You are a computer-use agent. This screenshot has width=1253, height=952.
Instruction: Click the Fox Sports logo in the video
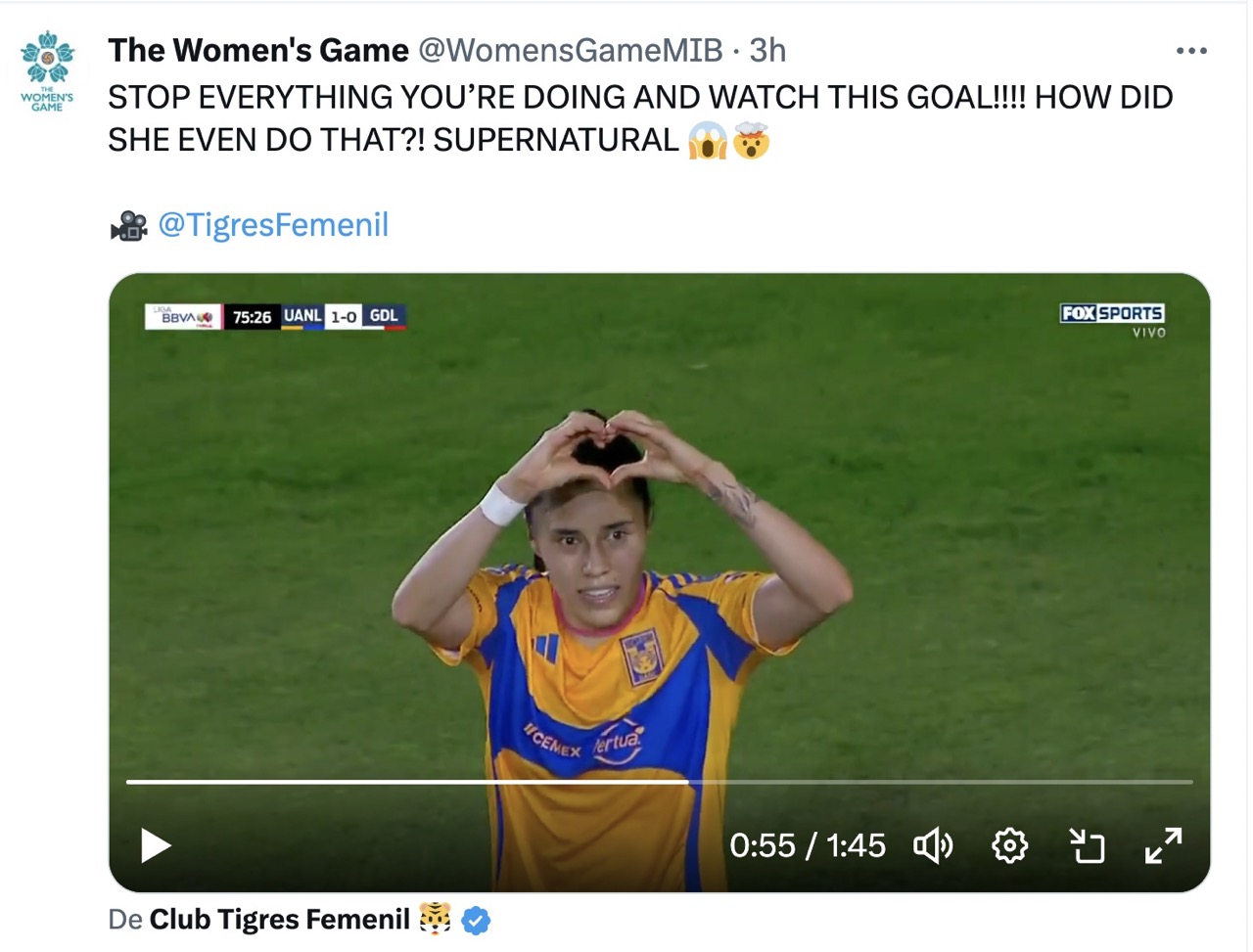click(1112, 314)
